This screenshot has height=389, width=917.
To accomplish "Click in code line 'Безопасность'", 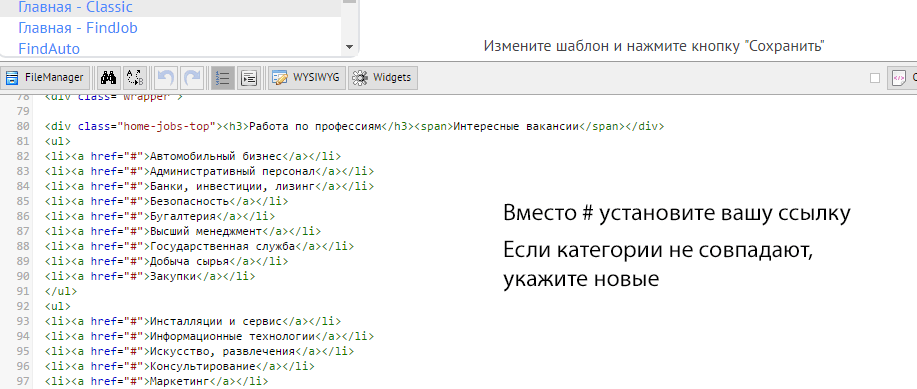I will click(166, 201).
